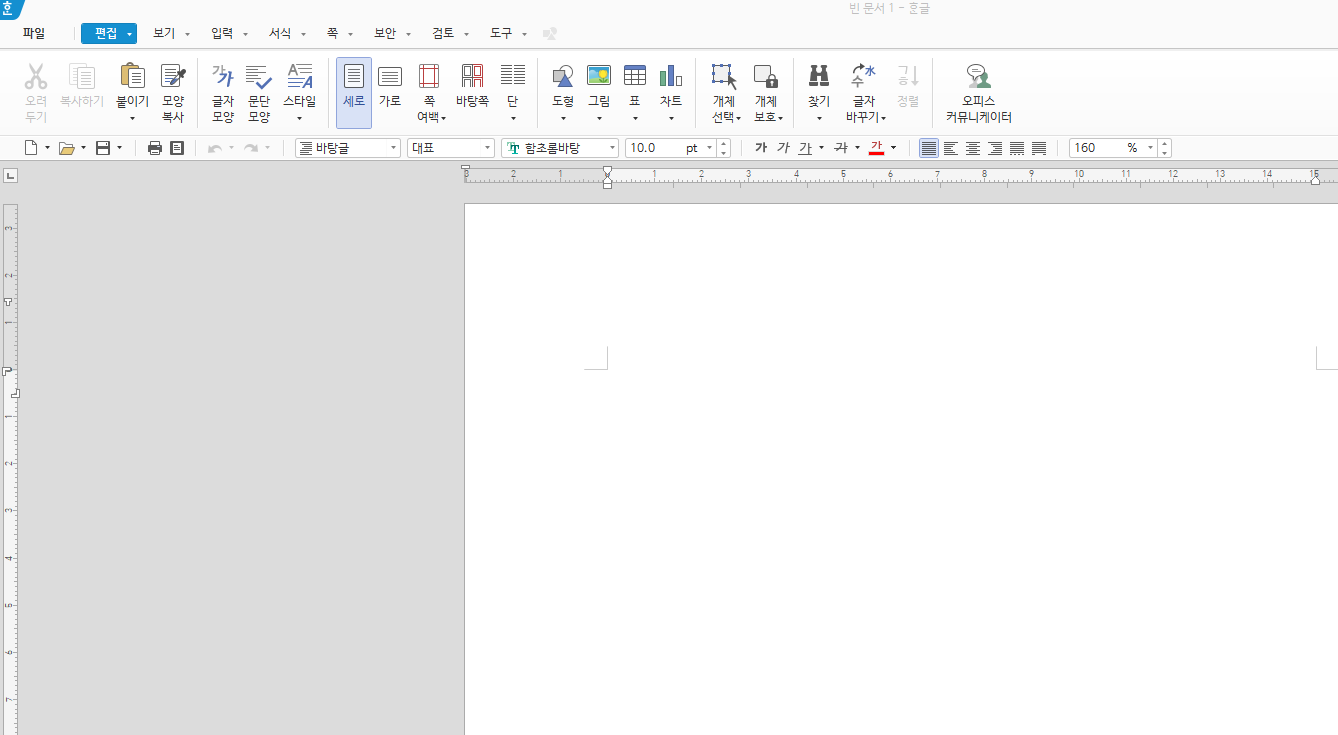Viewport: 1338px width, 735px height.
Task: Click the 단 (columns) icon
Action: pos(513,75)
